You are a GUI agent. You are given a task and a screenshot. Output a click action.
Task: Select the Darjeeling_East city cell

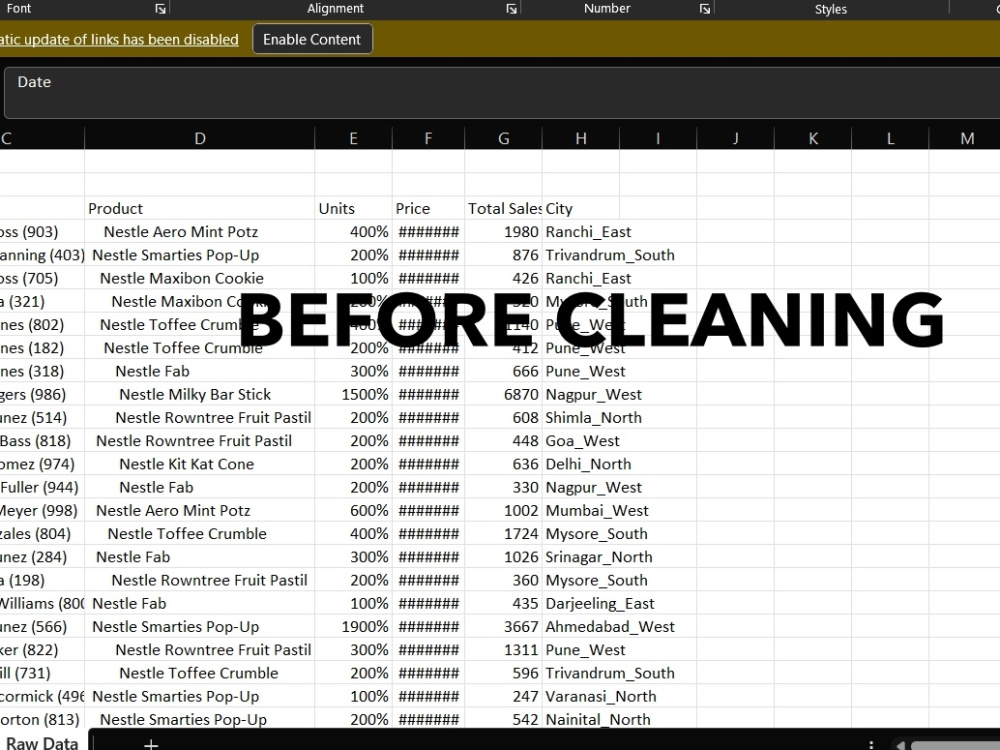[600, 603]
